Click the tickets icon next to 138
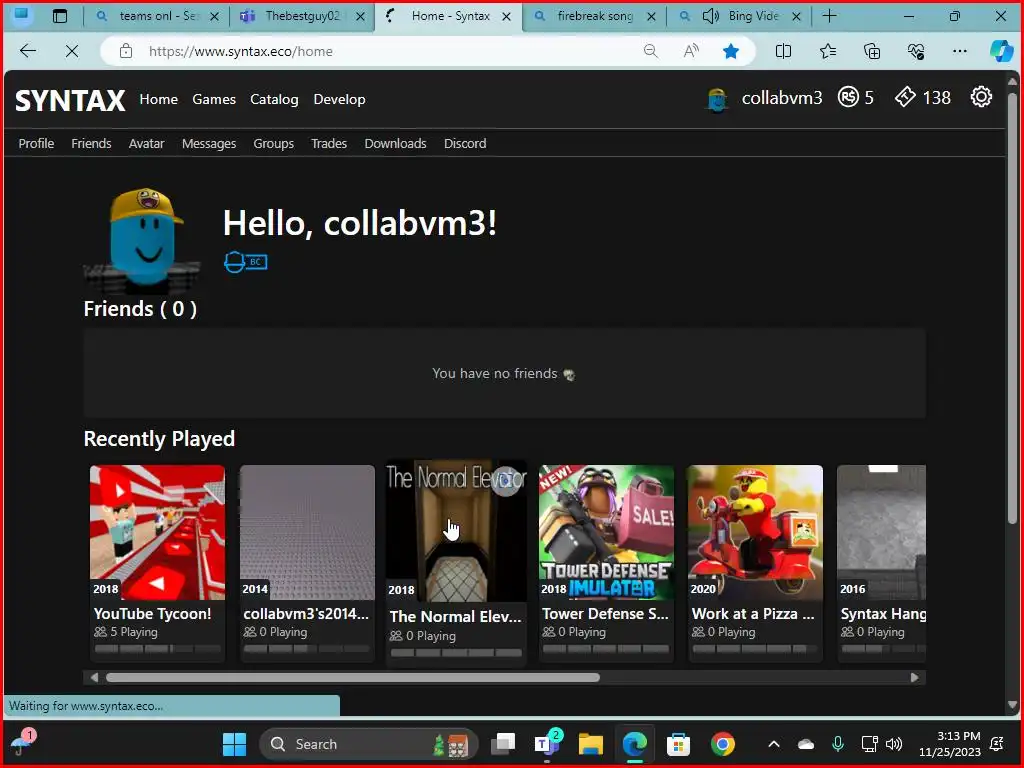 point(905,97)
